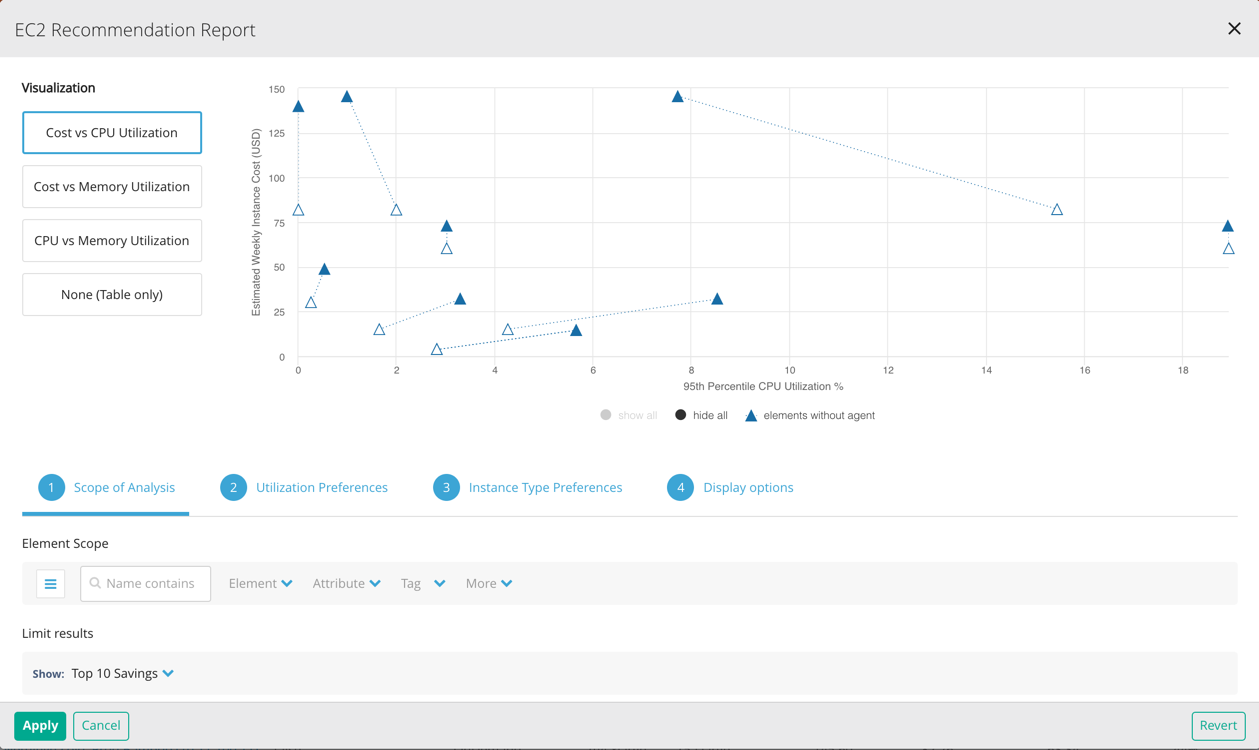
Task: Click the '95th Percentile CPU Utilization %' axis label
Action: coord(763,387)
